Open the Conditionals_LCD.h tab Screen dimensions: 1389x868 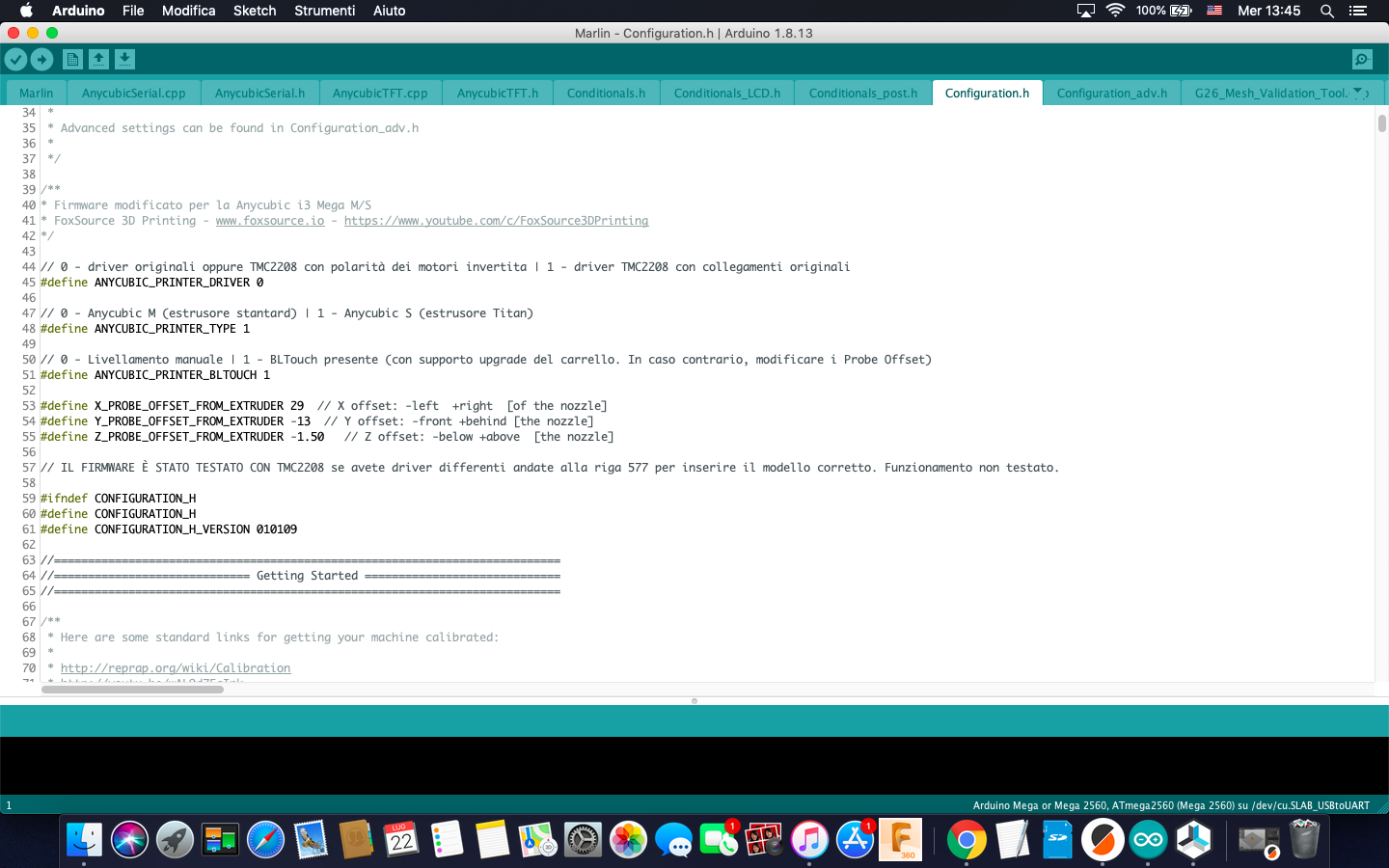[x=726, y=94]
